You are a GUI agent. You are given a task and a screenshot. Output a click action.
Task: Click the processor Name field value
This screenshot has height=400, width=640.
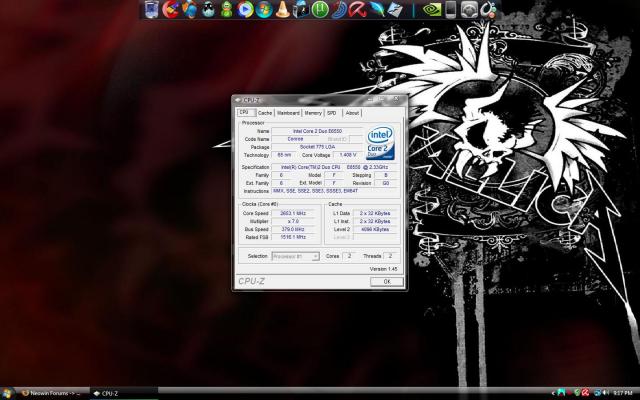point(317,131)
